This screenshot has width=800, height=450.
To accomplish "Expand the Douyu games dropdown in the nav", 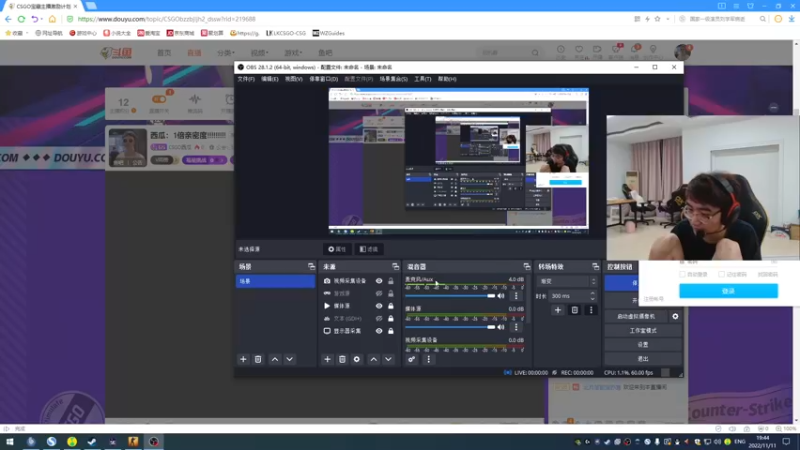I will point(293,53).
